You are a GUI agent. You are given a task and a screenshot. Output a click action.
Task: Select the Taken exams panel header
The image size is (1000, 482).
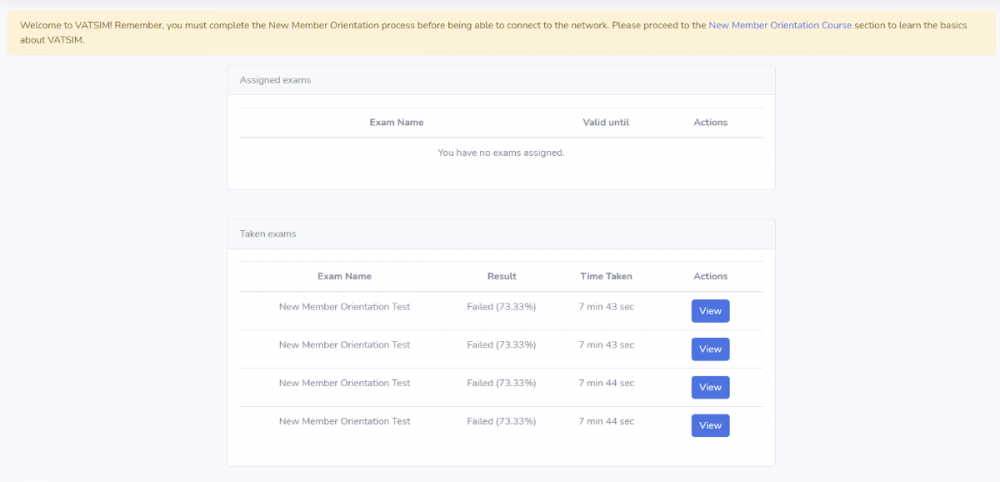click(x=268, y=234)
